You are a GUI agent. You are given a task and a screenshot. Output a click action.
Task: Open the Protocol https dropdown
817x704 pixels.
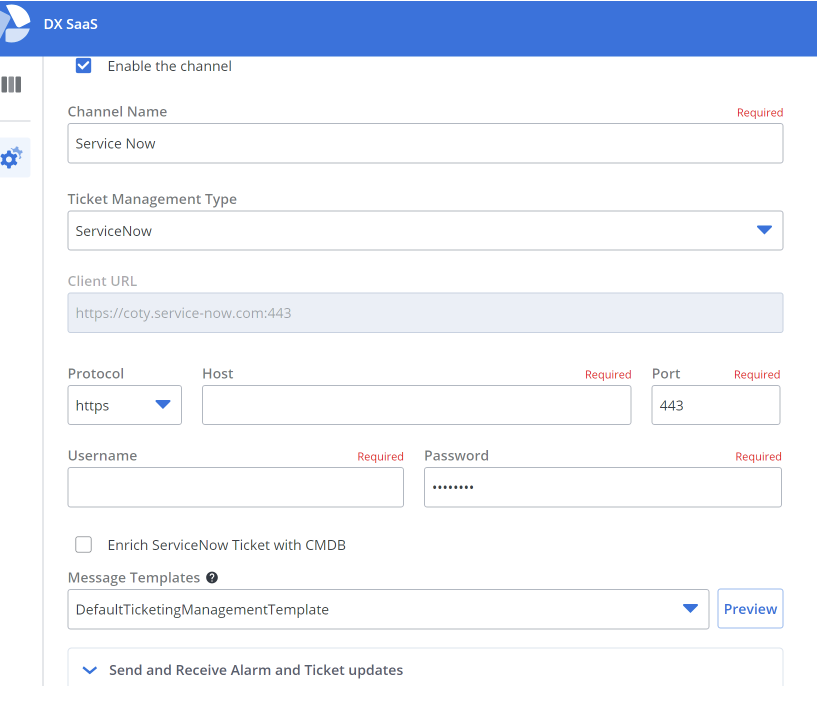pos(124,405)
